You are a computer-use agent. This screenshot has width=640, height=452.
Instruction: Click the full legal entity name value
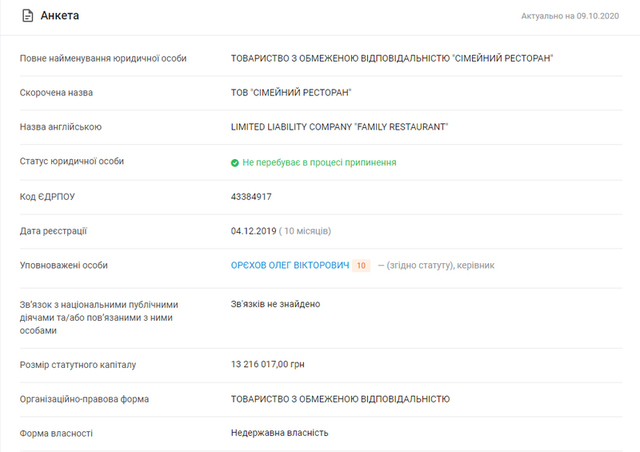point(392,59)
